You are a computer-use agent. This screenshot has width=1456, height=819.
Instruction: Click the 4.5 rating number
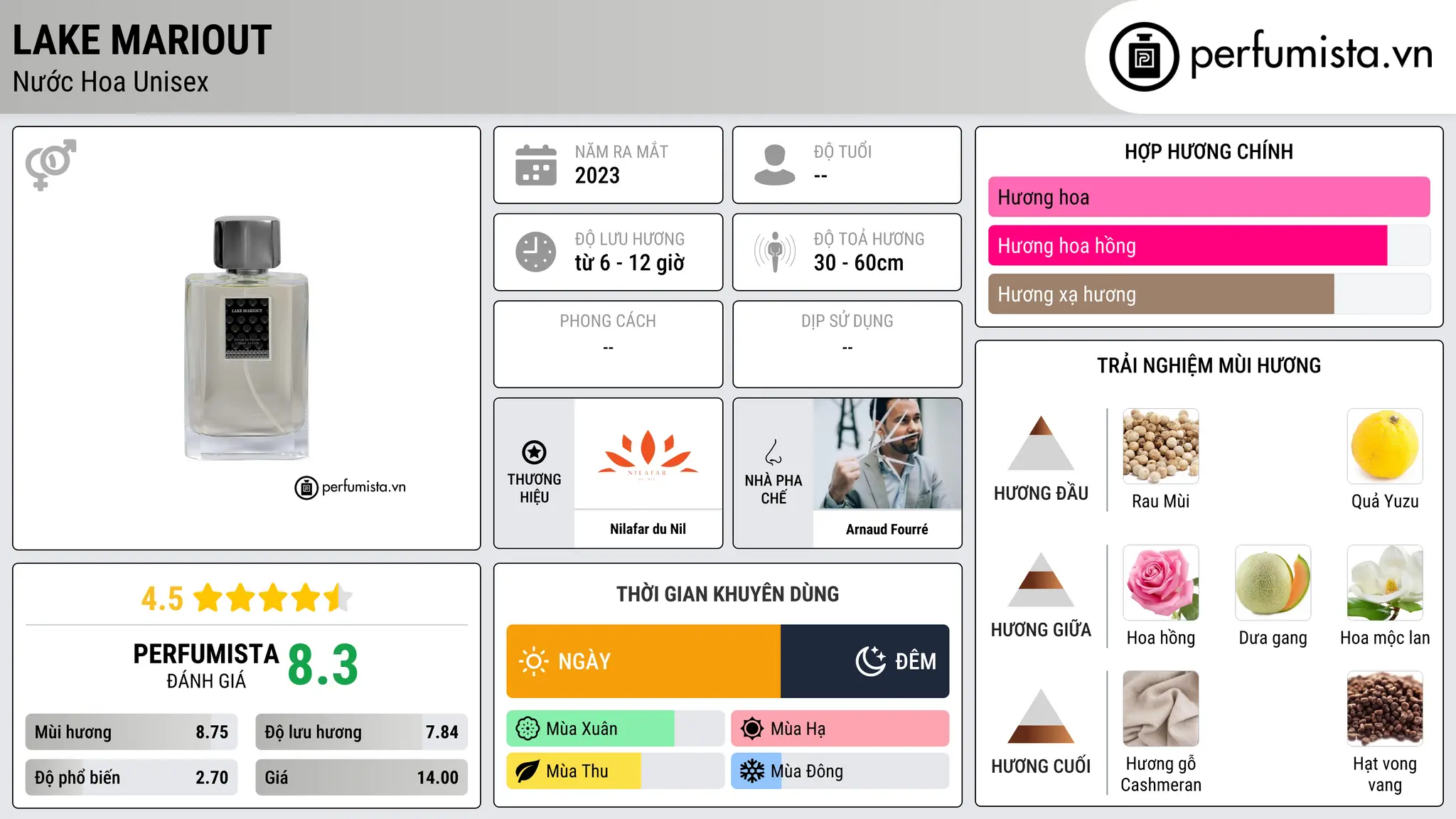tap(162, 599)
